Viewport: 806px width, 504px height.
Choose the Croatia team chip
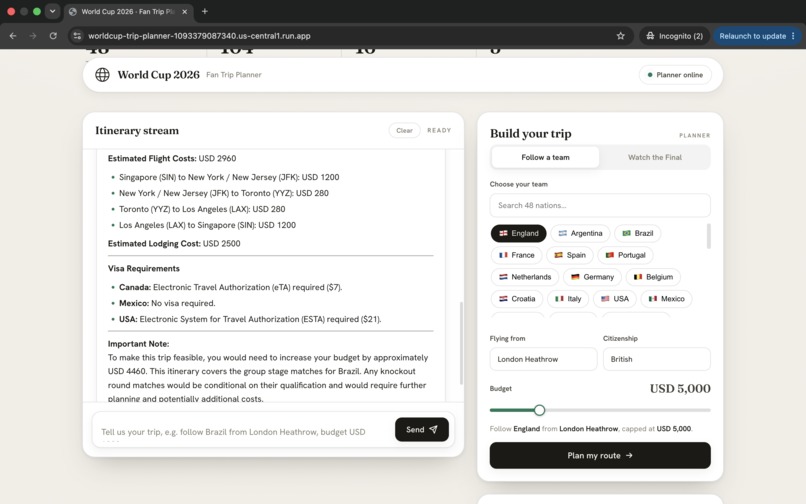(517, 299)
